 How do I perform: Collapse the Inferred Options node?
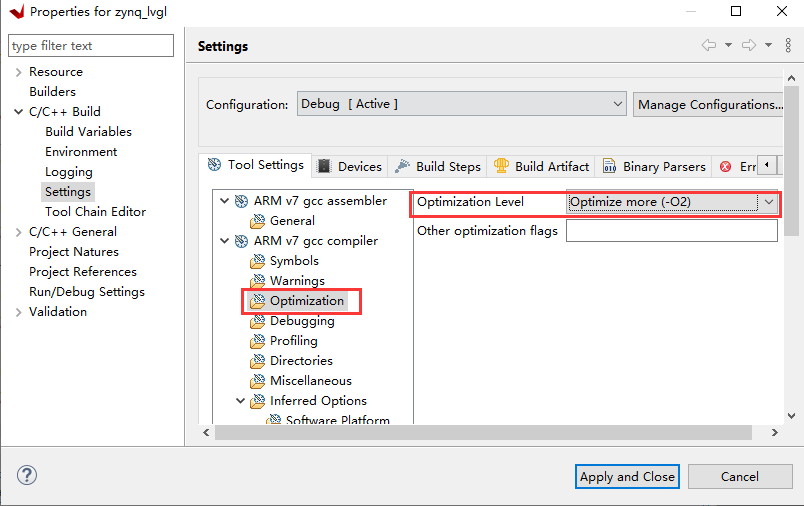pyautogui.click(x=241, y=401)
